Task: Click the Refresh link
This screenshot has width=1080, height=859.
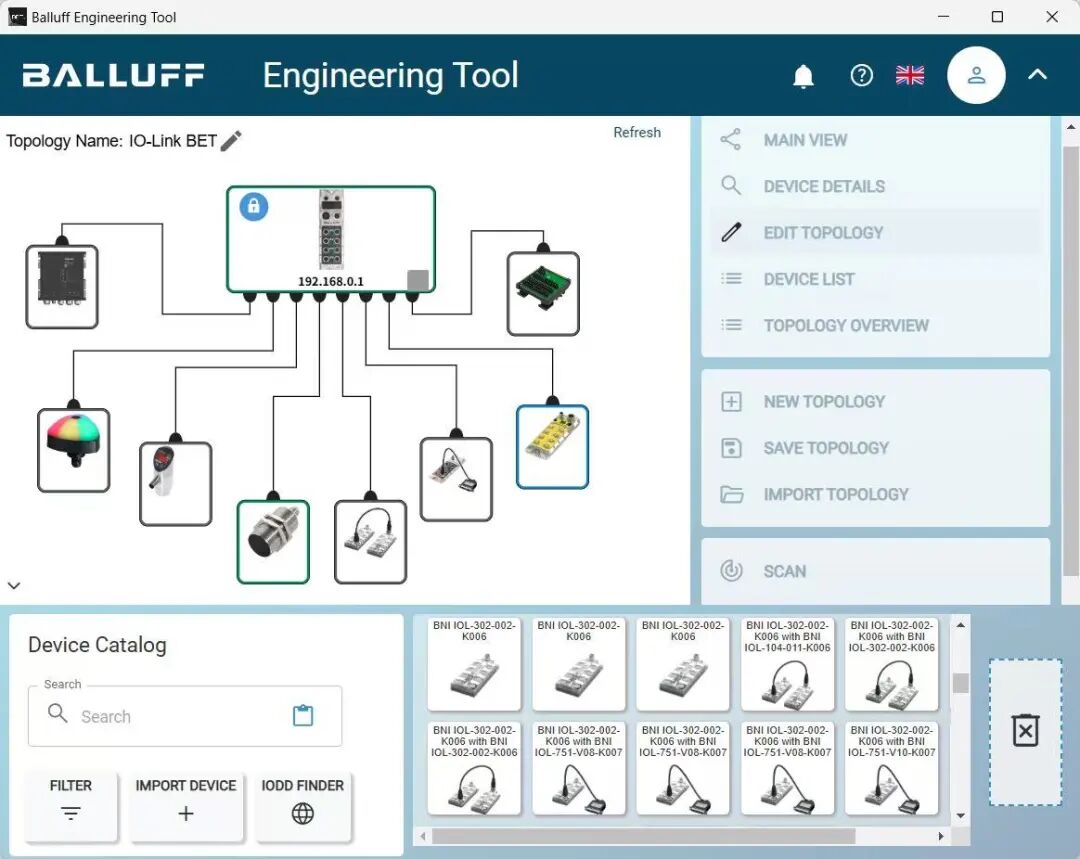Action: [x=637, y=132]
